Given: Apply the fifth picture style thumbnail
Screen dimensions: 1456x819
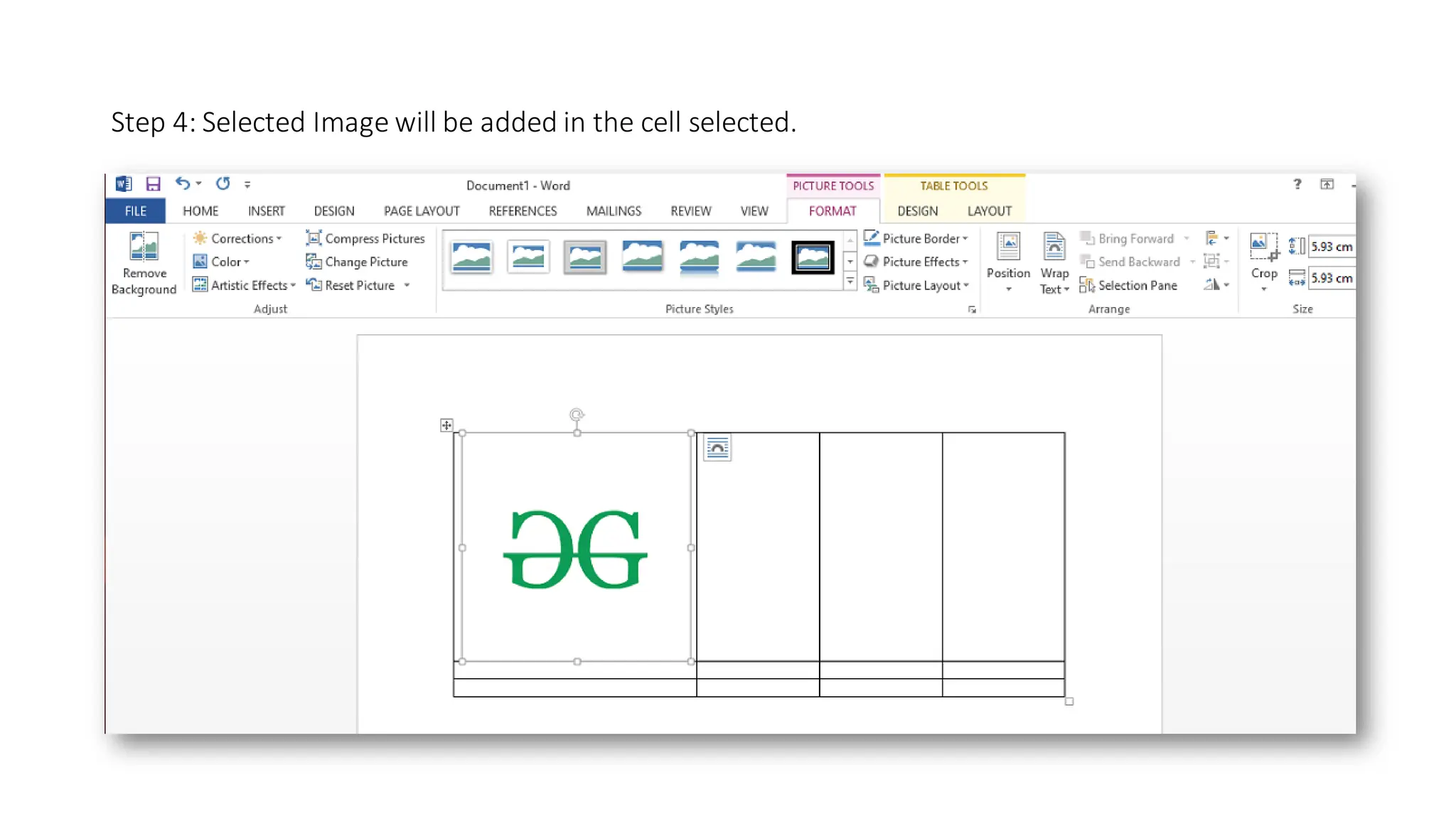Looking at the screenshot, I should [699, 257].
